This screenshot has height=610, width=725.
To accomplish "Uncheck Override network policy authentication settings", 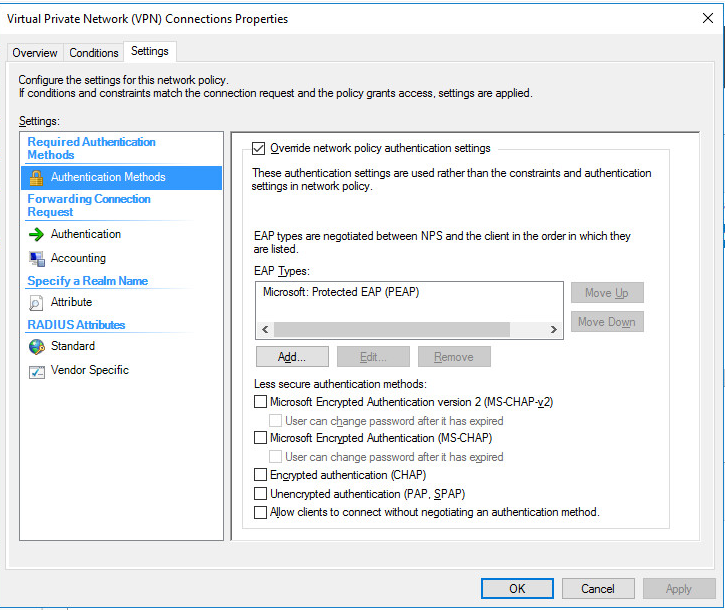I will pyautogui.click(x=259, y=149).
